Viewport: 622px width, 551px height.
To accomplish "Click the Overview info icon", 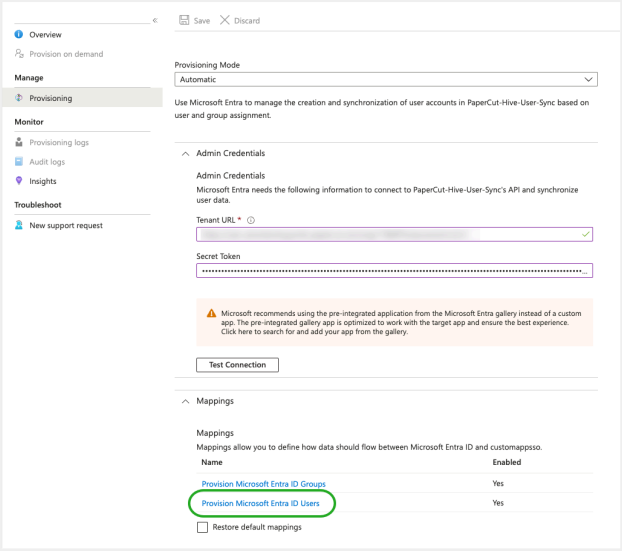I will [x=19, y=35].
